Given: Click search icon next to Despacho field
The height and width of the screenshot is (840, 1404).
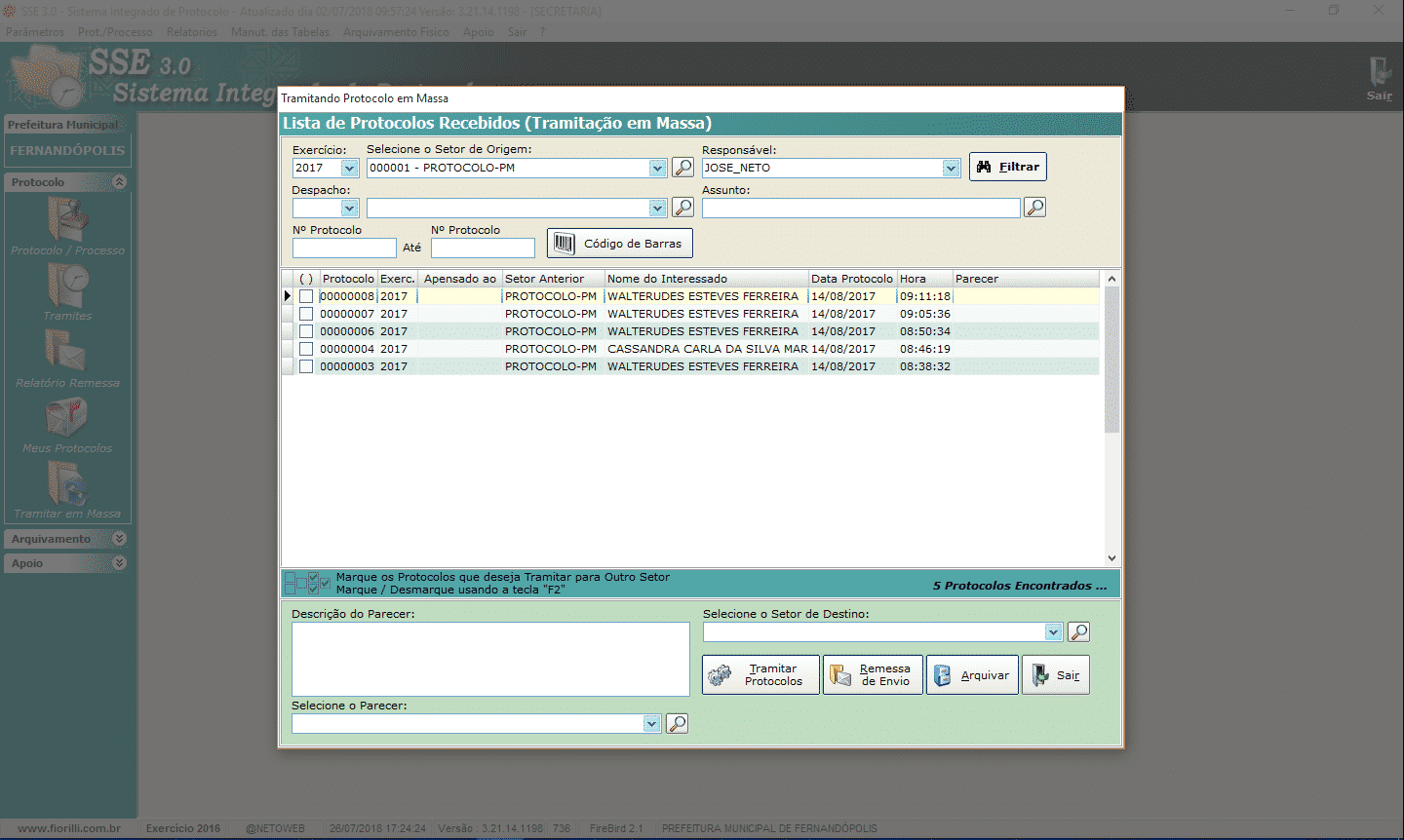Looking at the screenshot, I should [x=683, y=208].
